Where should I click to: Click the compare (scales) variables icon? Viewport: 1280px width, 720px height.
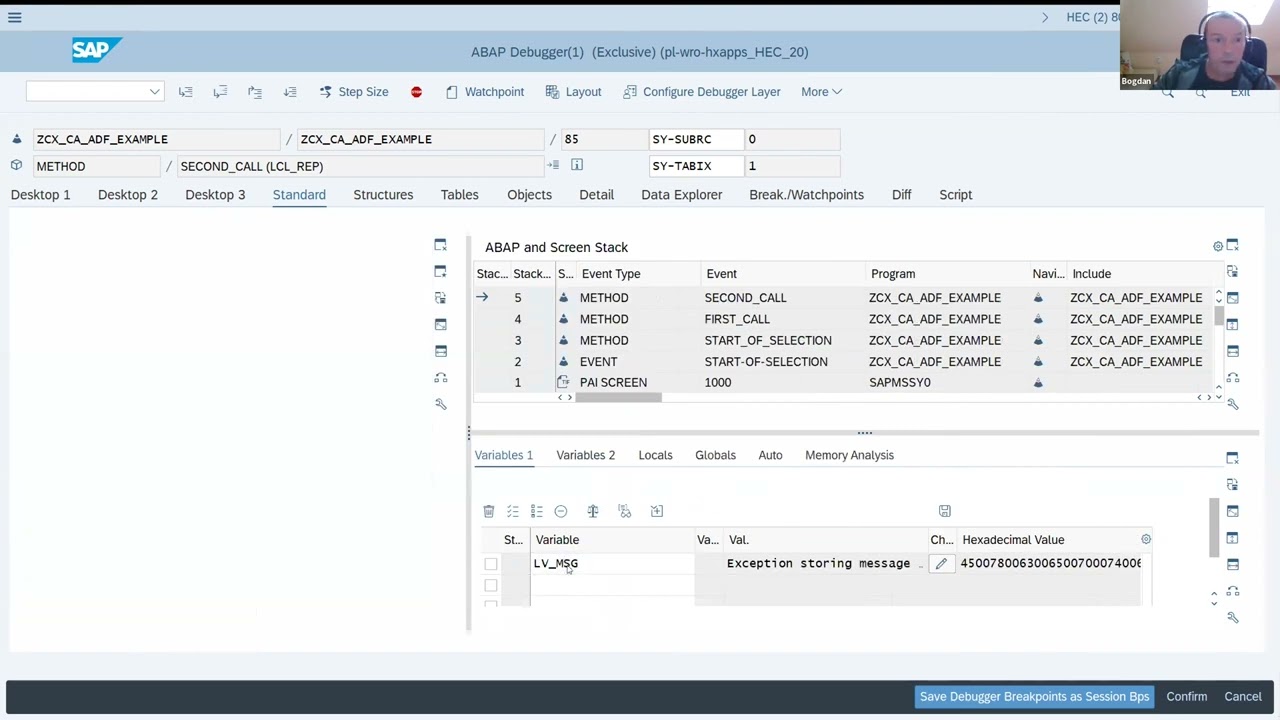593,512
